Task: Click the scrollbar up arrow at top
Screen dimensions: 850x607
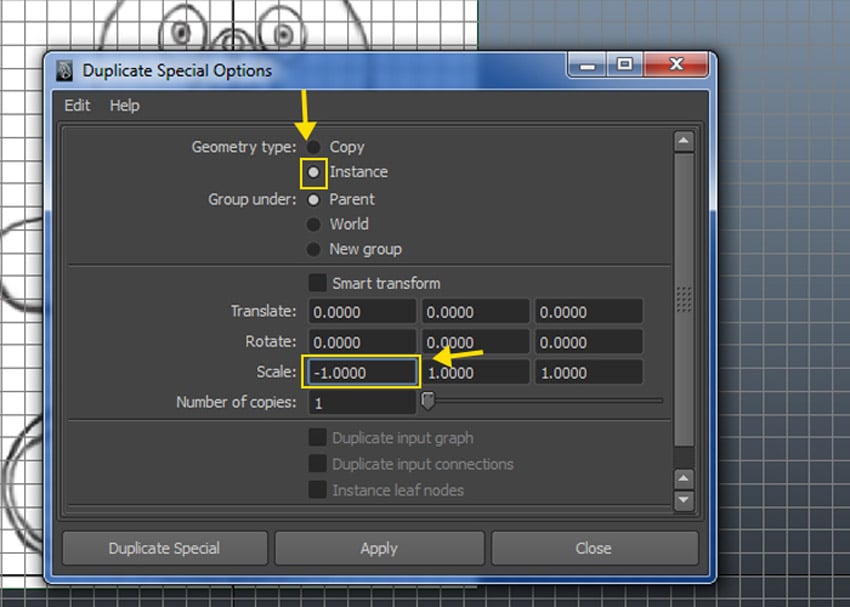Action: pyautogui.click(x=684, y=141)
